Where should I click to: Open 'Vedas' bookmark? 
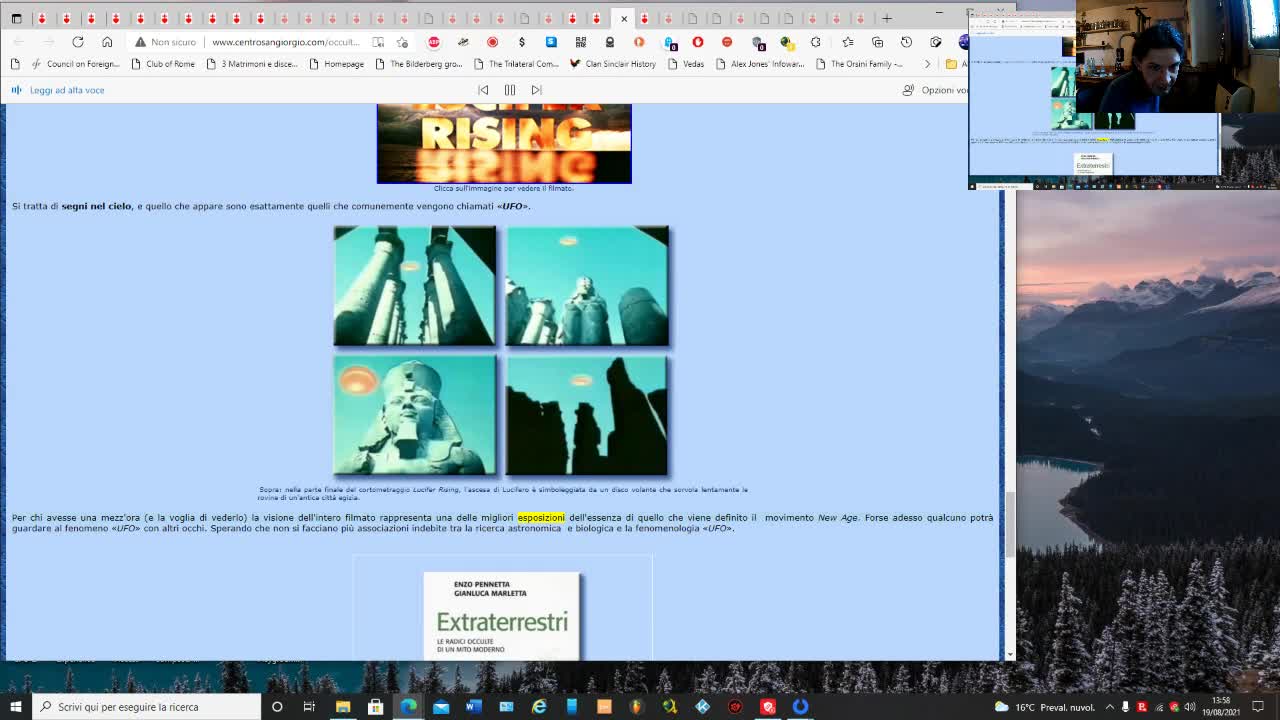tap(685, 64)
